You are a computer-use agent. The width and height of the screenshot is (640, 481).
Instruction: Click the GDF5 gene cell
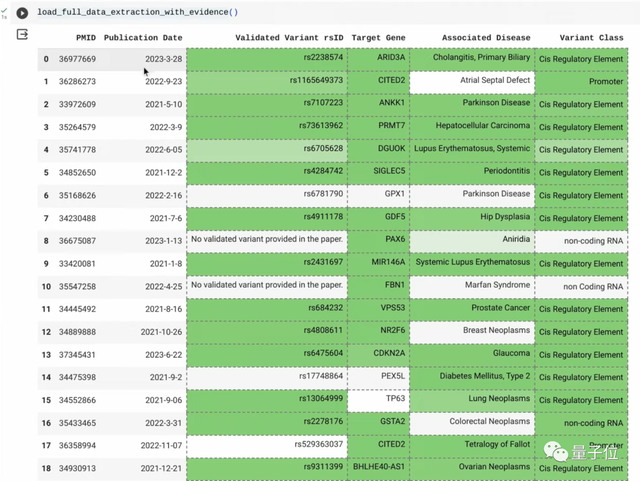click(378, 218)
